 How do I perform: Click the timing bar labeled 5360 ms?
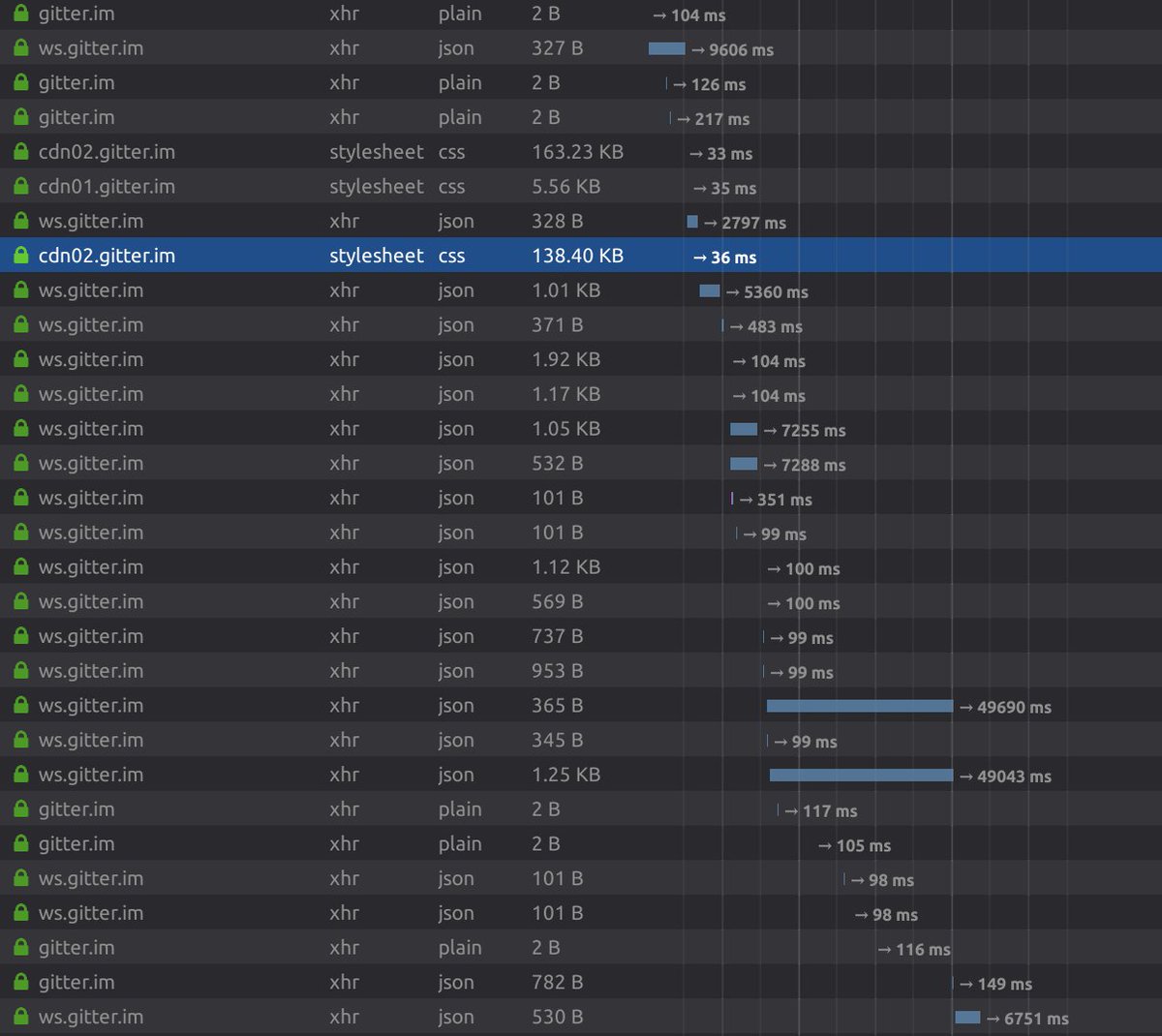(x=710, y=290)
